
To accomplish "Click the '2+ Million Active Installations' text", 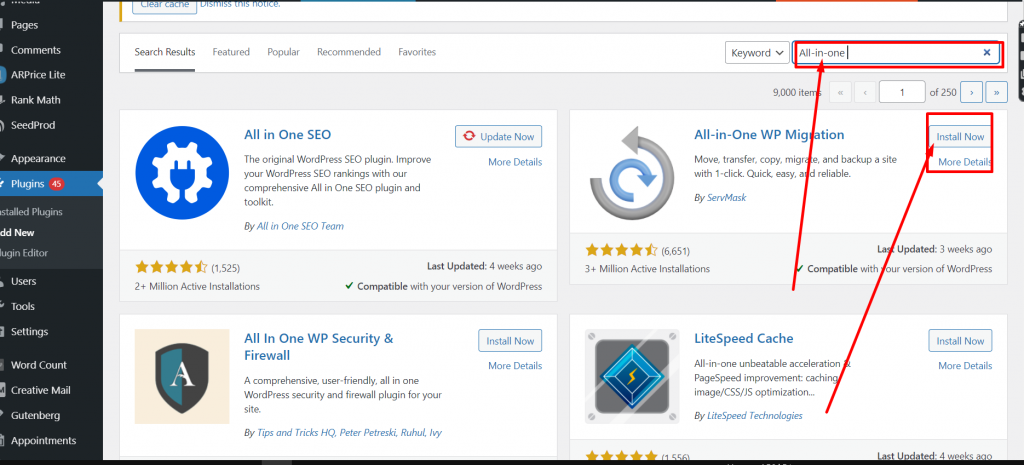I will 197,286.
